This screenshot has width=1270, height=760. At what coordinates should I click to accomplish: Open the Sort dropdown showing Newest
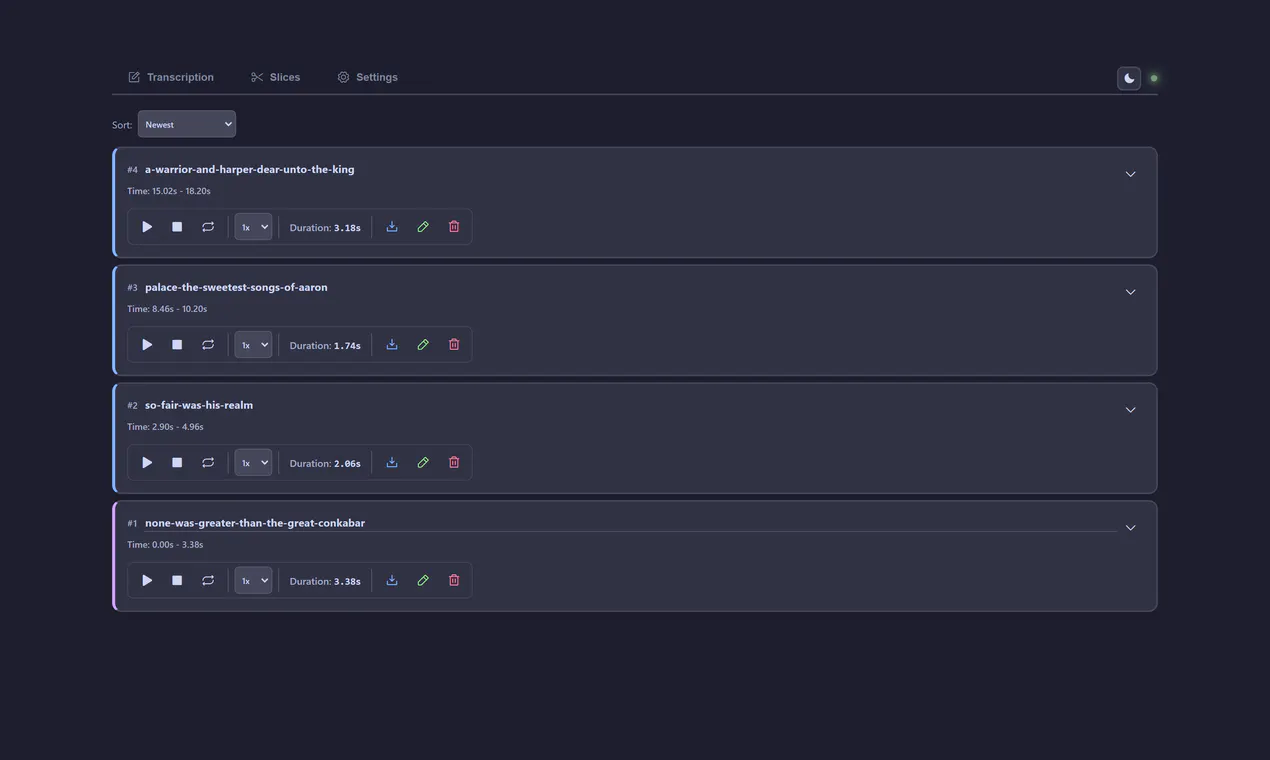(187, 124)
